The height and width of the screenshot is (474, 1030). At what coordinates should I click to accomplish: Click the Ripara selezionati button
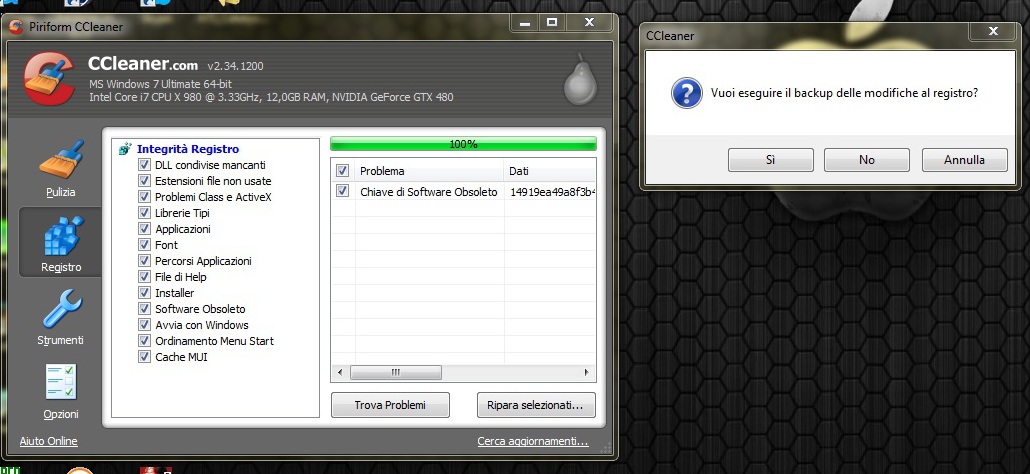[x=536, y=405]
